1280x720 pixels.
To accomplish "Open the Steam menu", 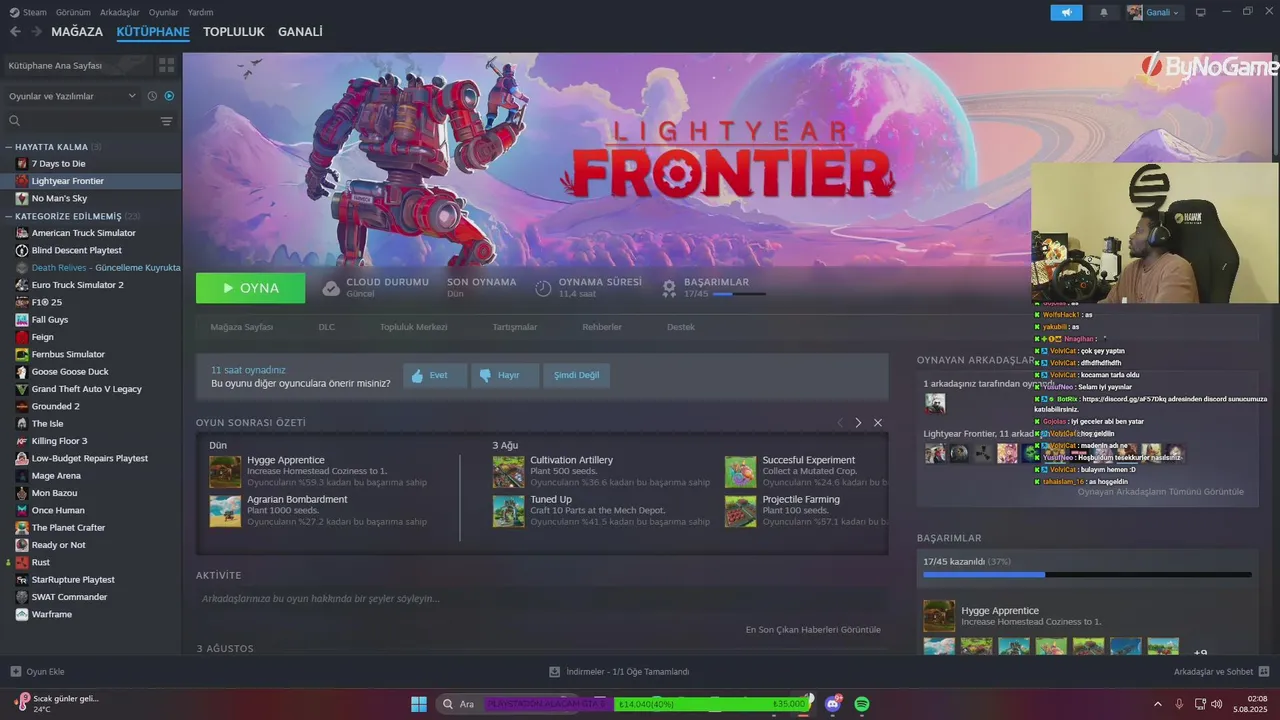I will tap(28, 12).
